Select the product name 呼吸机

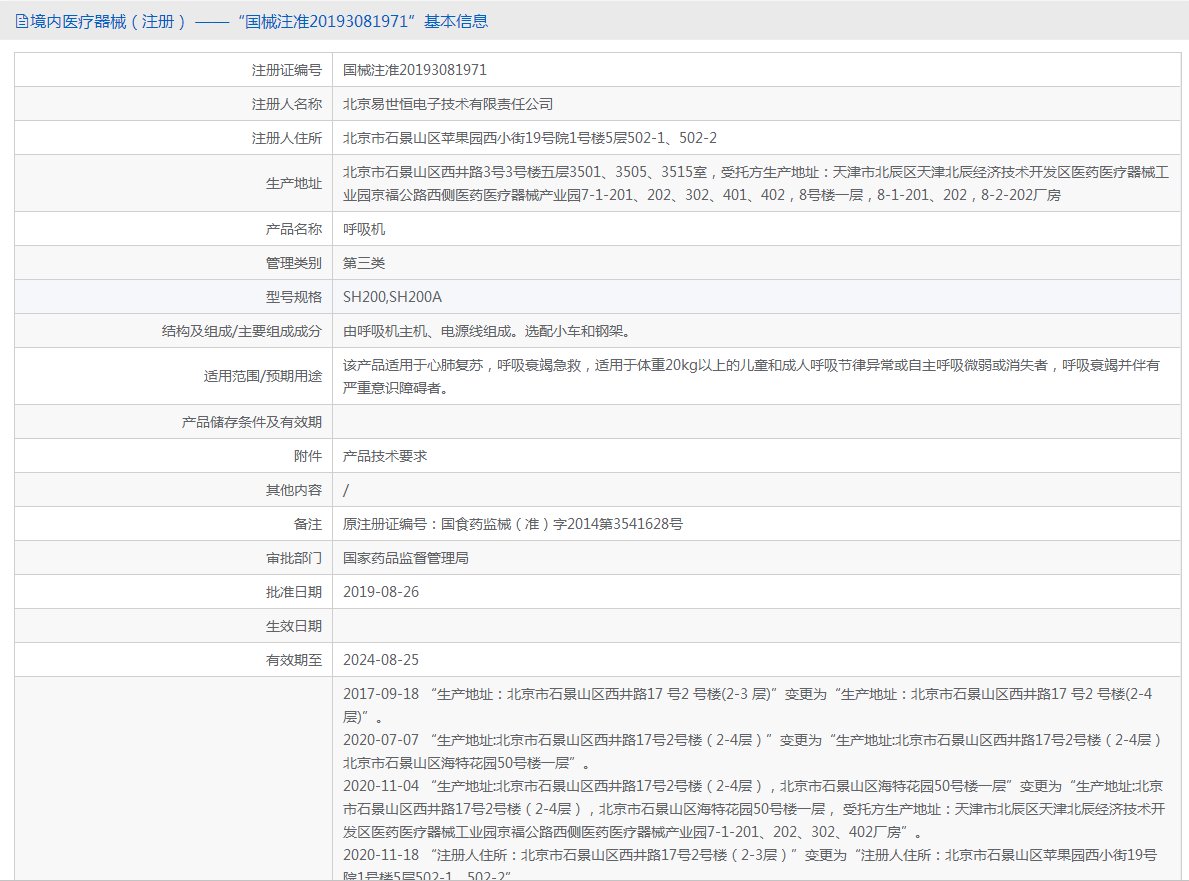click(364, 229)
